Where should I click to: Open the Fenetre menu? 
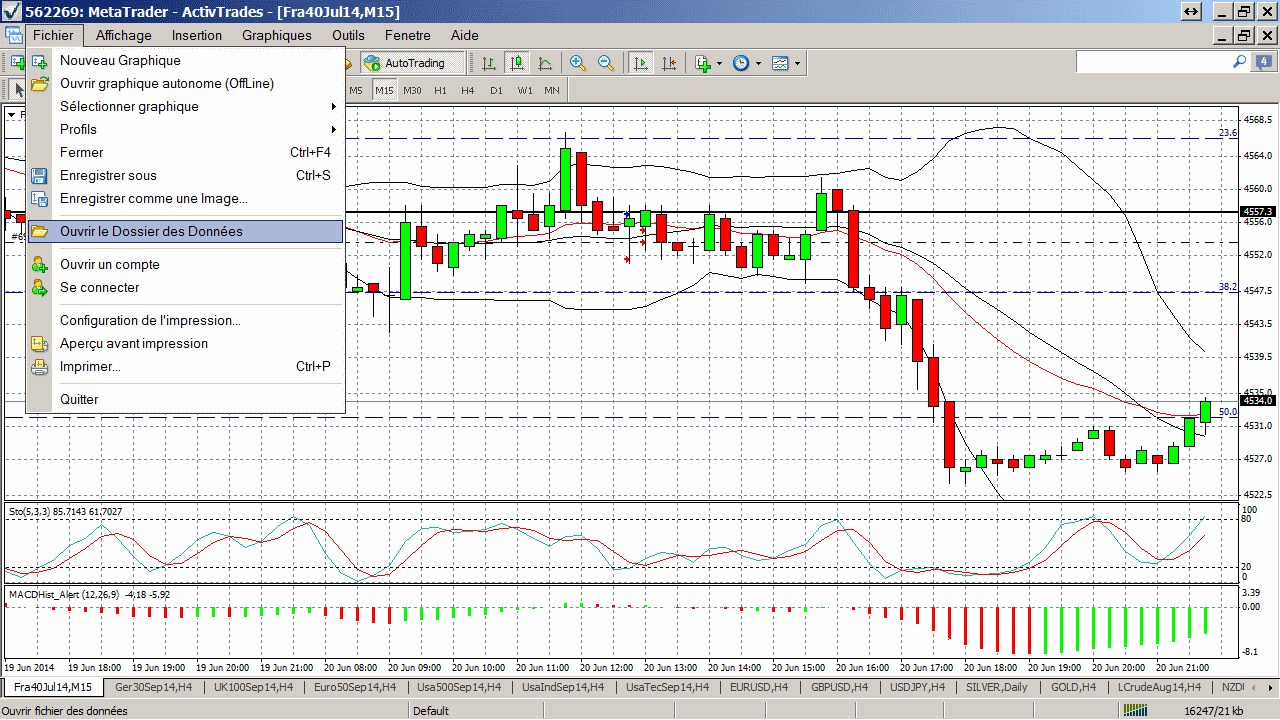pos(408,35)
